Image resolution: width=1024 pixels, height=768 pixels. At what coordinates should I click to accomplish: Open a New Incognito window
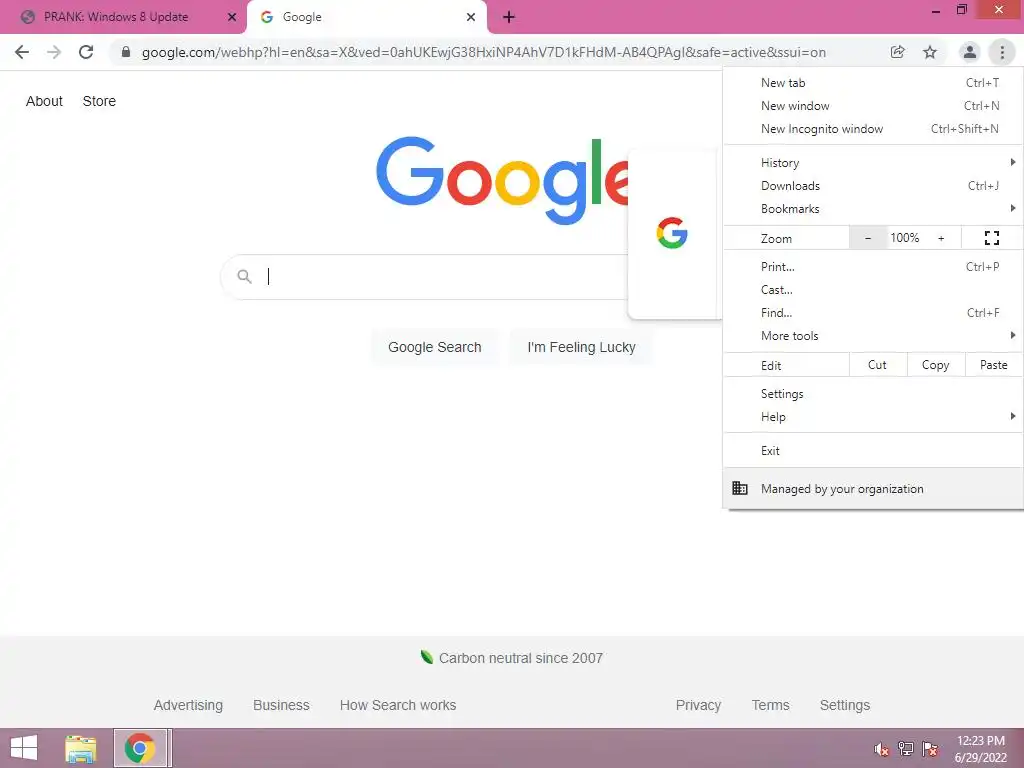tap(872, 129)
